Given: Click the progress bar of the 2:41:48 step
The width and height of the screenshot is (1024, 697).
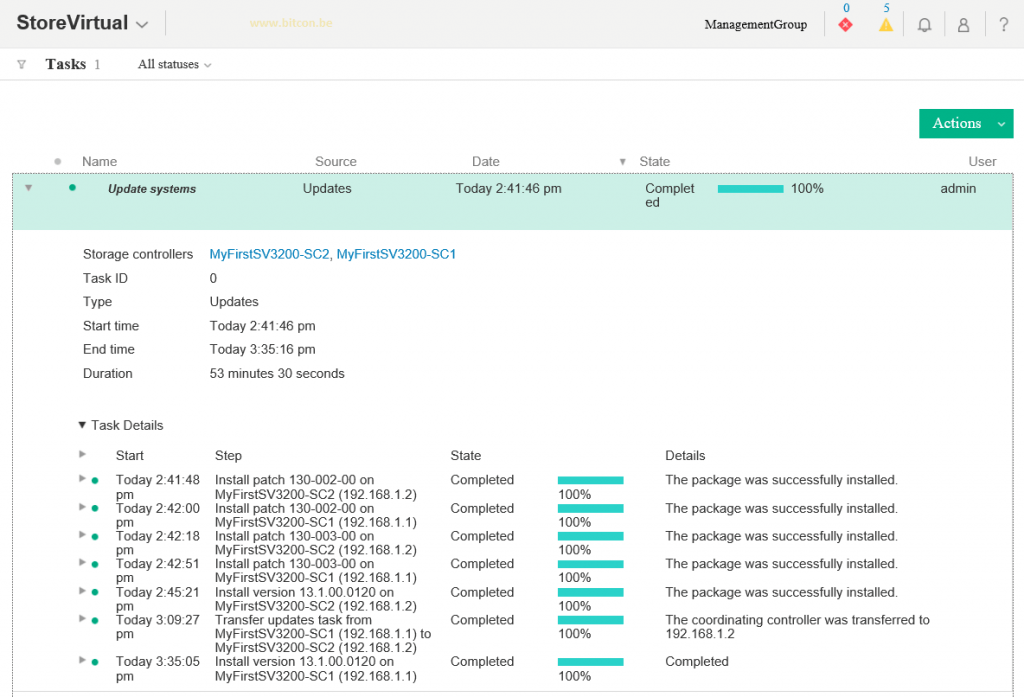Looking at the screenshot, I should (x=590, y=480).
